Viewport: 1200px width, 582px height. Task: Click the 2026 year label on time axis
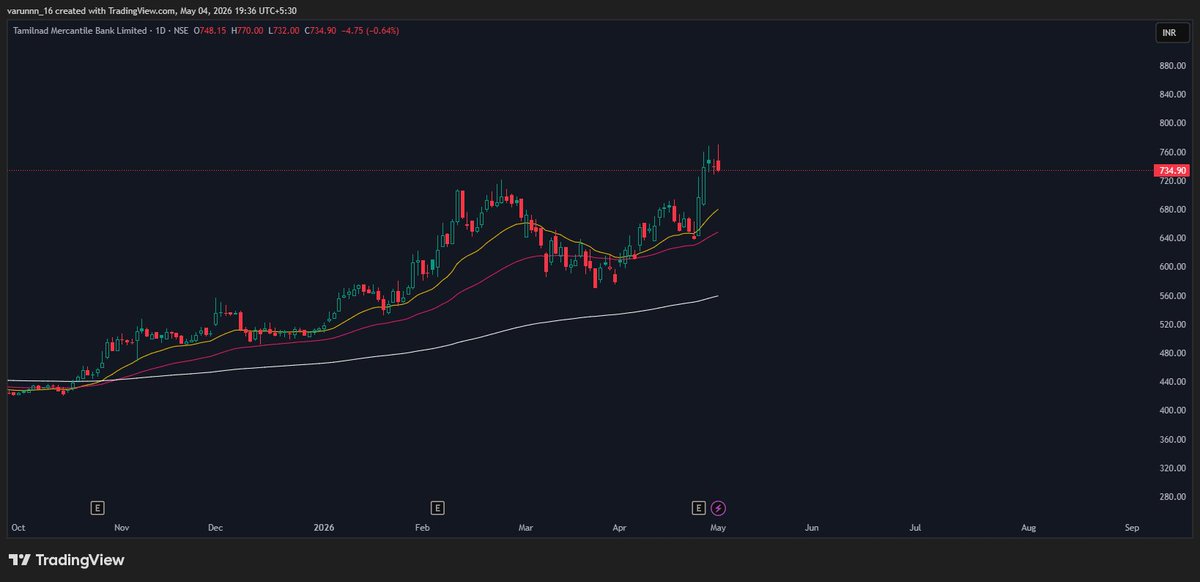click(x=324, y=527)
